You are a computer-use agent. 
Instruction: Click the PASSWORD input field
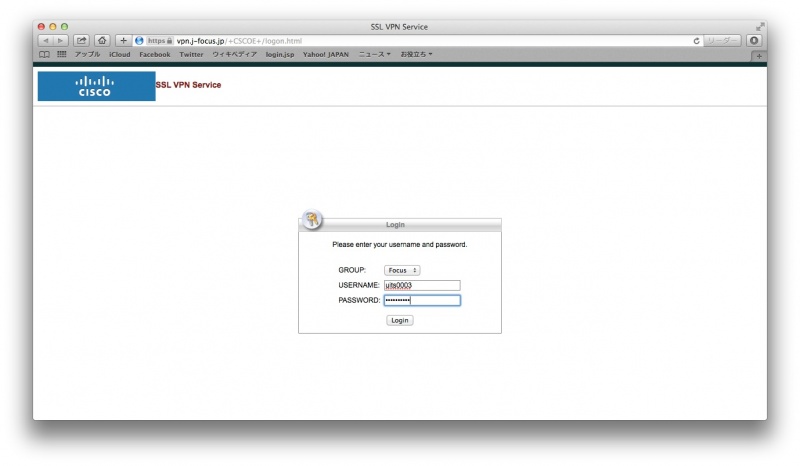click(x=422, y=300)
